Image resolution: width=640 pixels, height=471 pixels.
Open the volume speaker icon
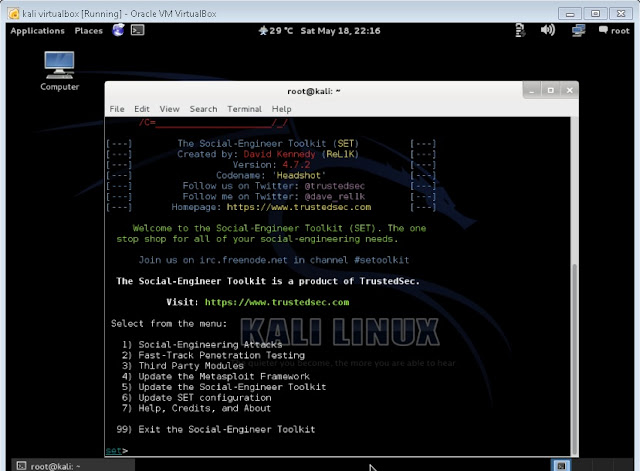pos(547,30)
